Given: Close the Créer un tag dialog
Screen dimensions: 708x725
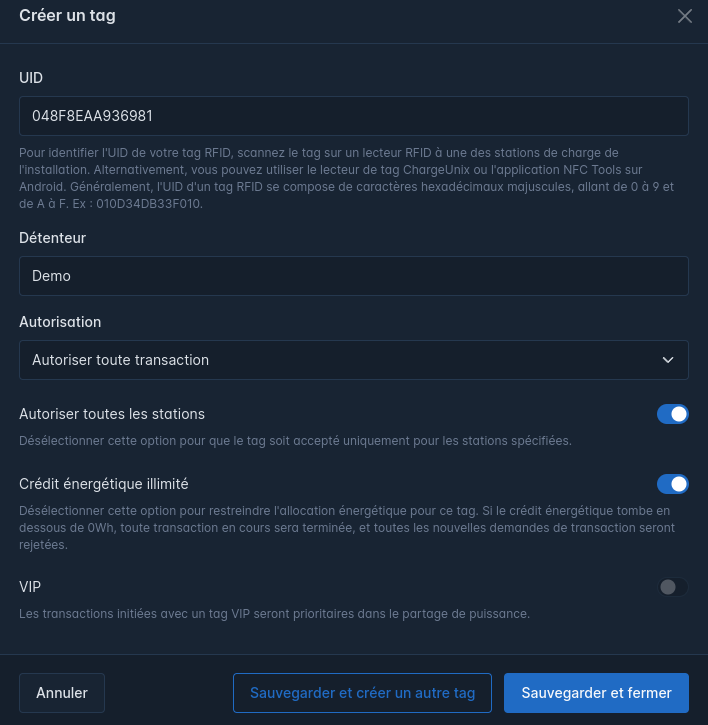Looking at the screenshot, I should pyautogui.click(x=684, y=16).
